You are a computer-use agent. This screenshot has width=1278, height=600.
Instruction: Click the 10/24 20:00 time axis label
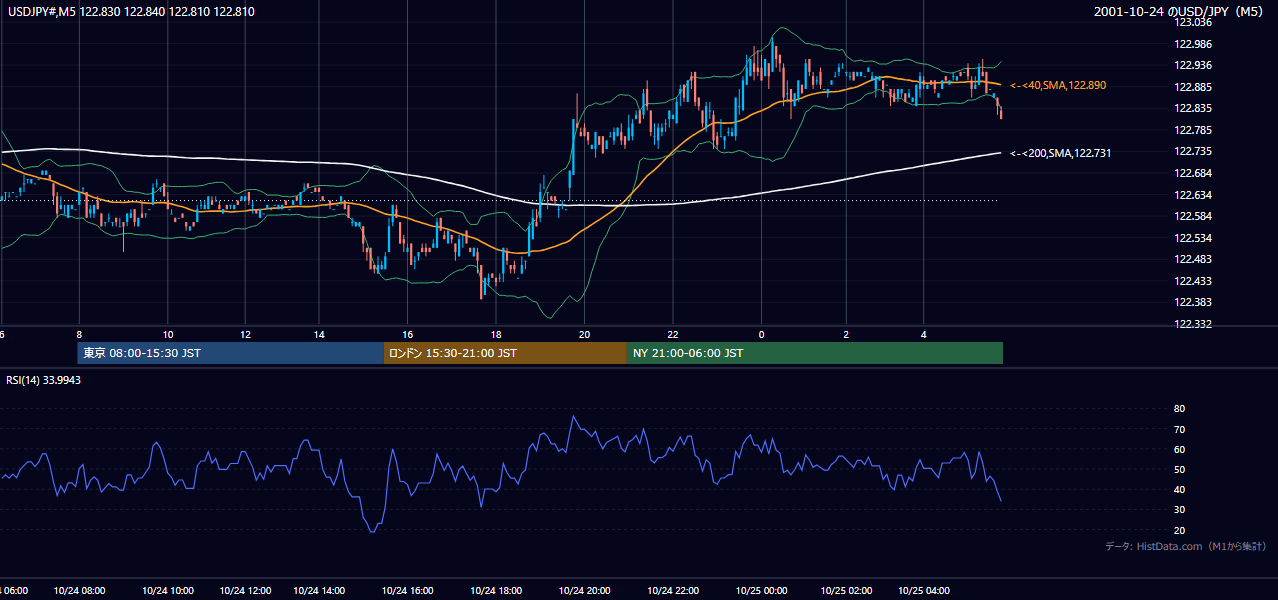584,591
